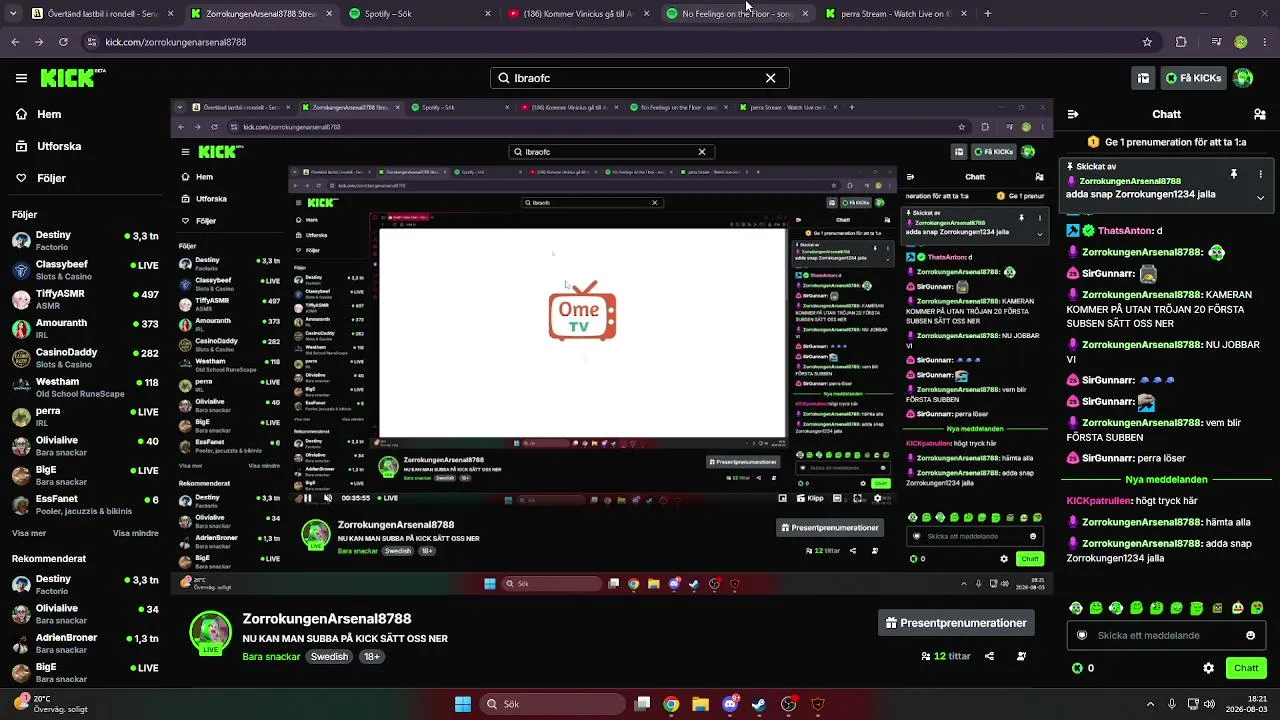Click the Swedish language tag
The image size is (1280, 720).
pyautogui.click(x=329, y=657)
